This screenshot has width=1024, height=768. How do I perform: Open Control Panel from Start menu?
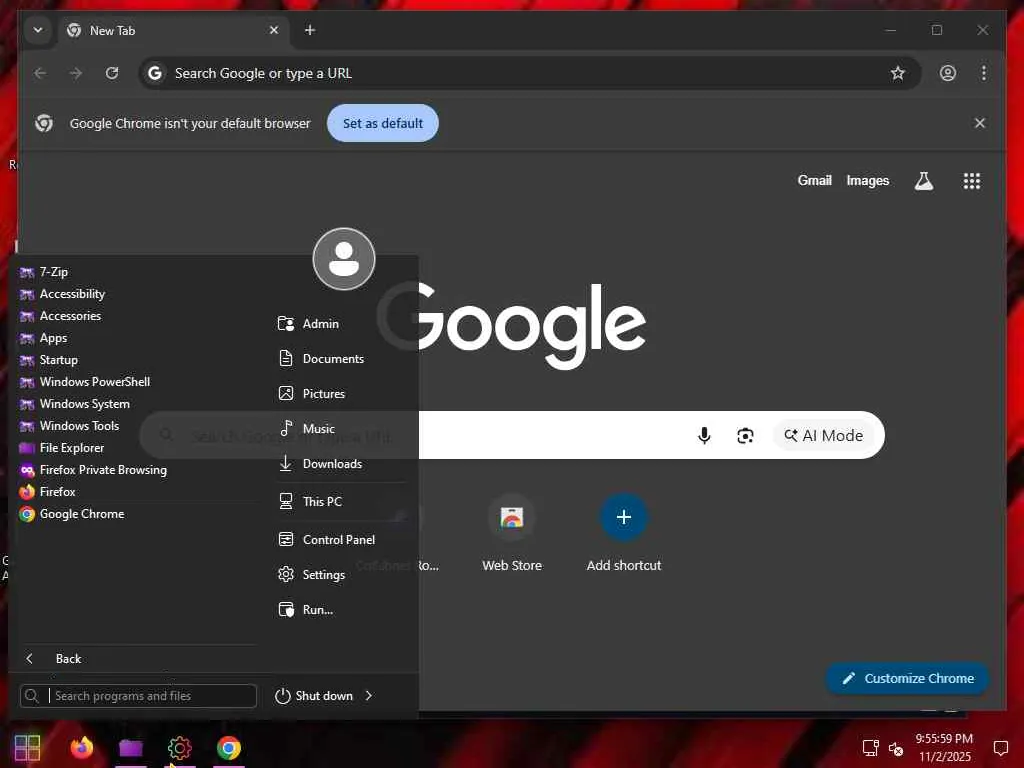pyautogui.click(x=341, y=539)
